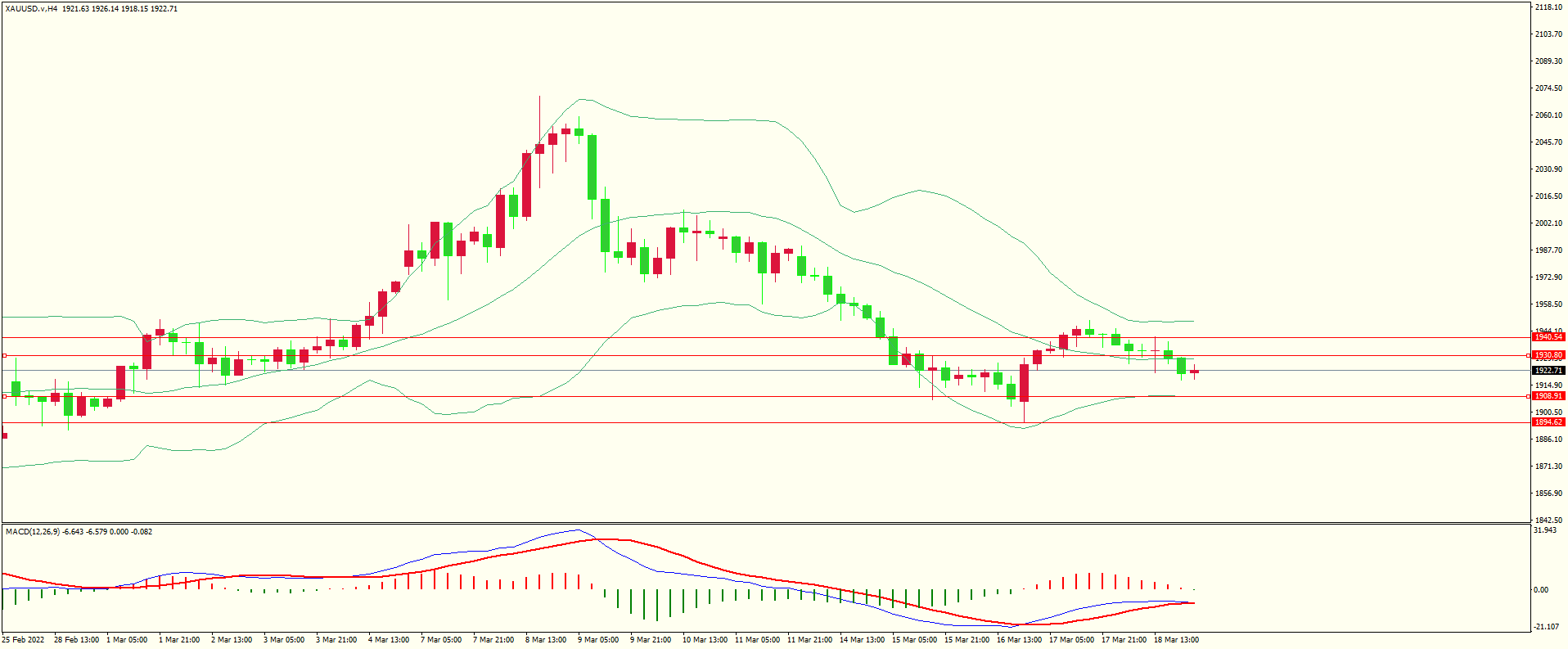The width and height of the screenshot is (1568, 649).
Task: Click the 10 Mar 13:00 time label
Action: point(705,640)
